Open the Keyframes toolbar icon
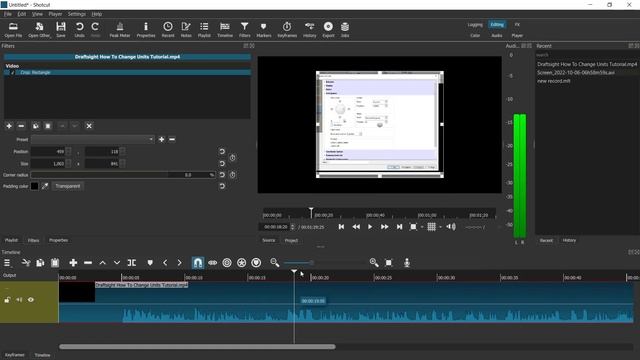This screenshot has width=640, height=360. [287, 30]
